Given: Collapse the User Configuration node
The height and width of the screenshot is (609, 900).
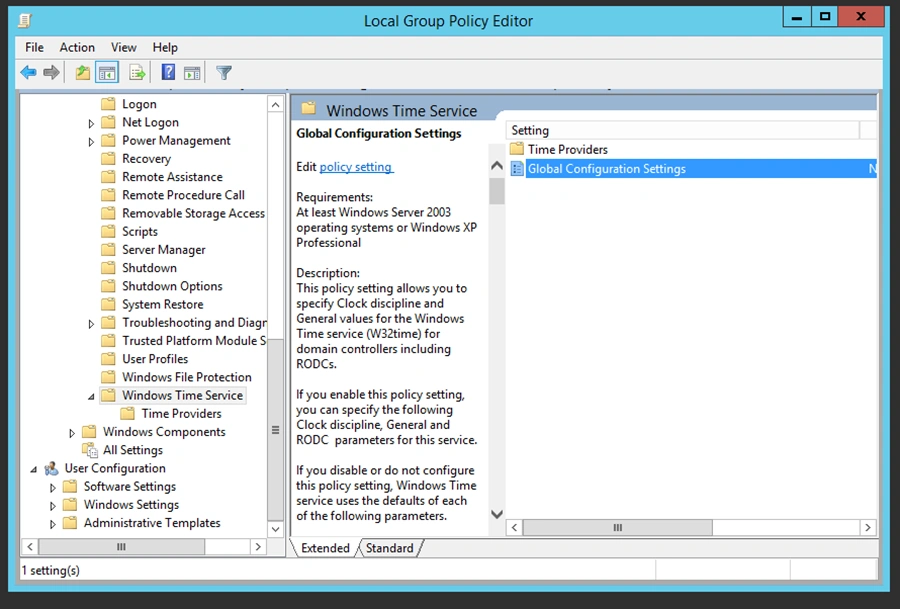Looking at the screenshot, I should 33,470.
